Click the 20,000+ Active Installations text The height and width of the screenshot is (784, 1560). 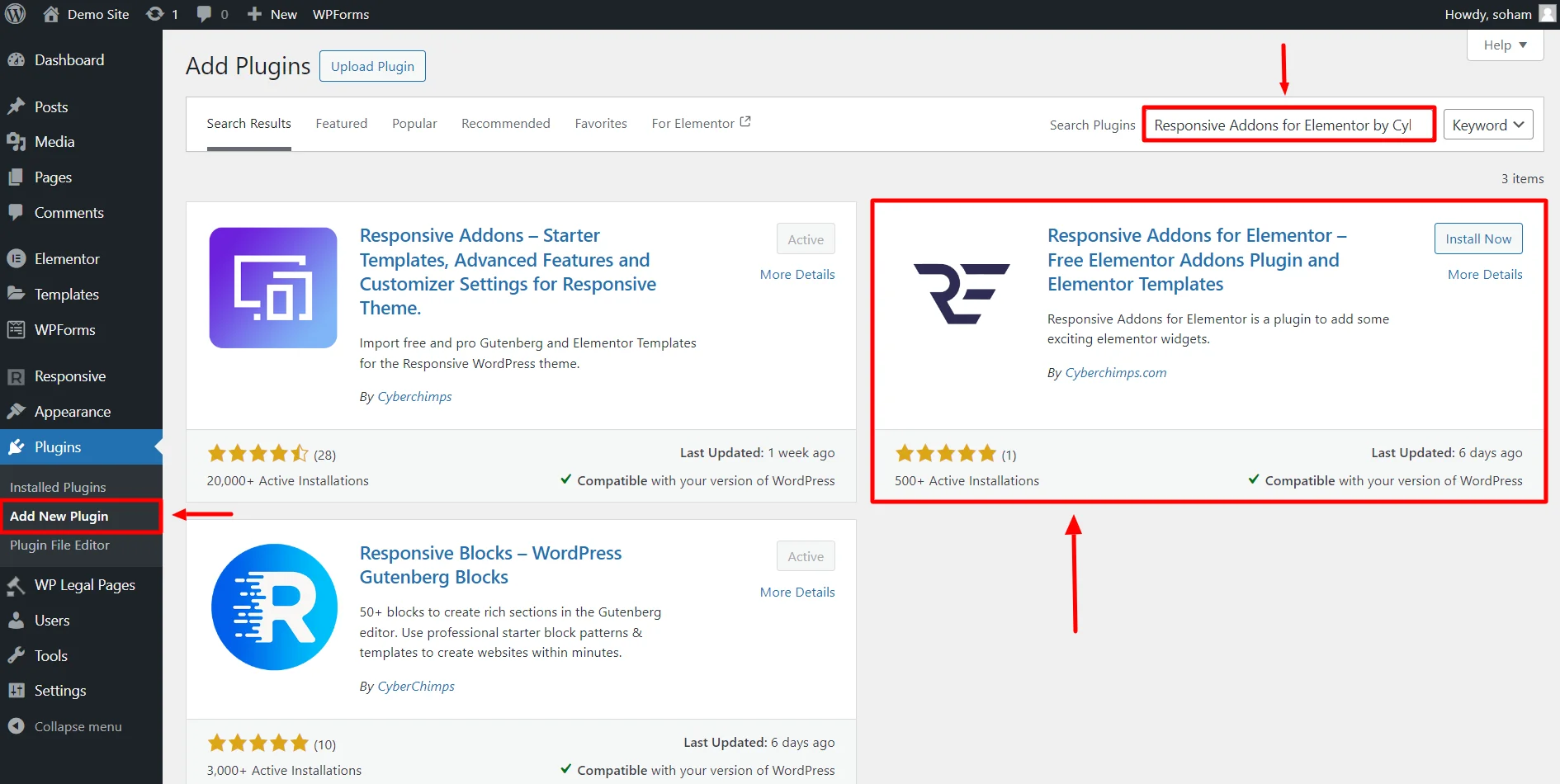coord(287,481)
